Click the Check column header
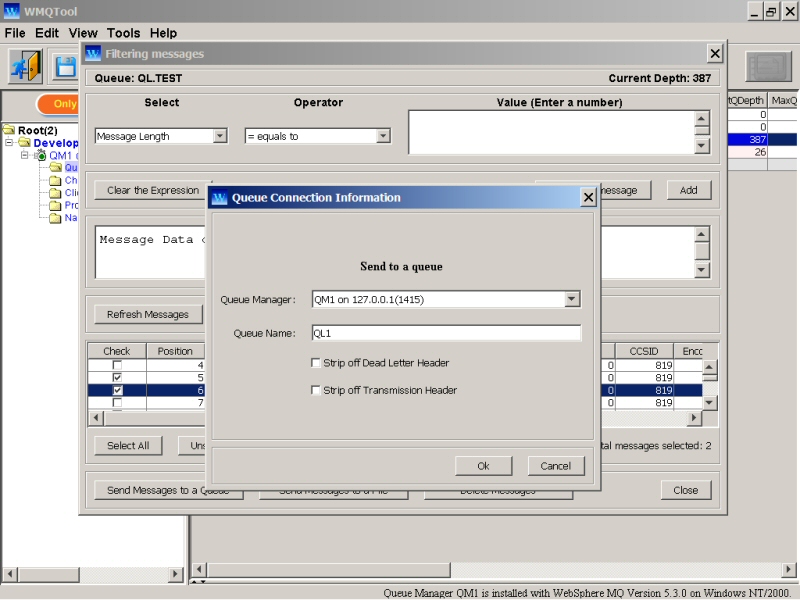This screenshot has height=600, width=800. pyautogui.click(x=117, y=351)
